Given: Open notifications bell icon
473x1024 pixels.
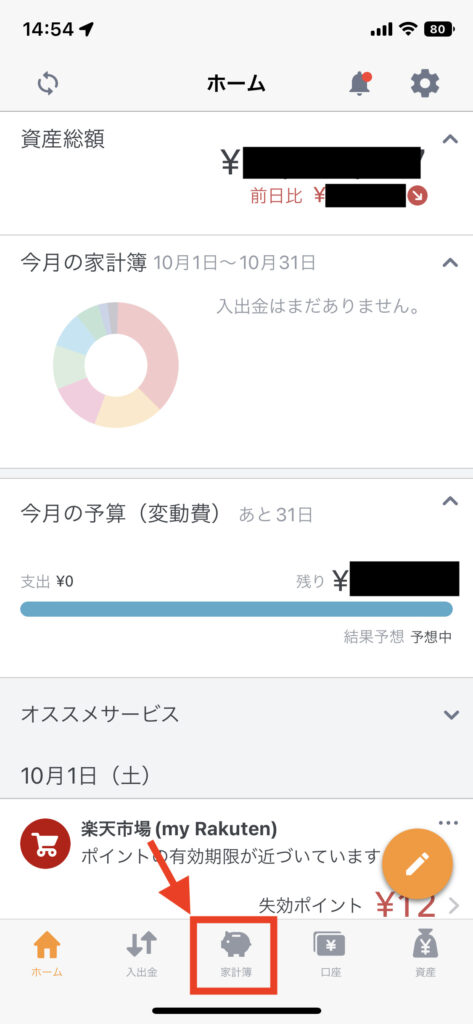Looking at the screenshot, I should pos(360,84).
